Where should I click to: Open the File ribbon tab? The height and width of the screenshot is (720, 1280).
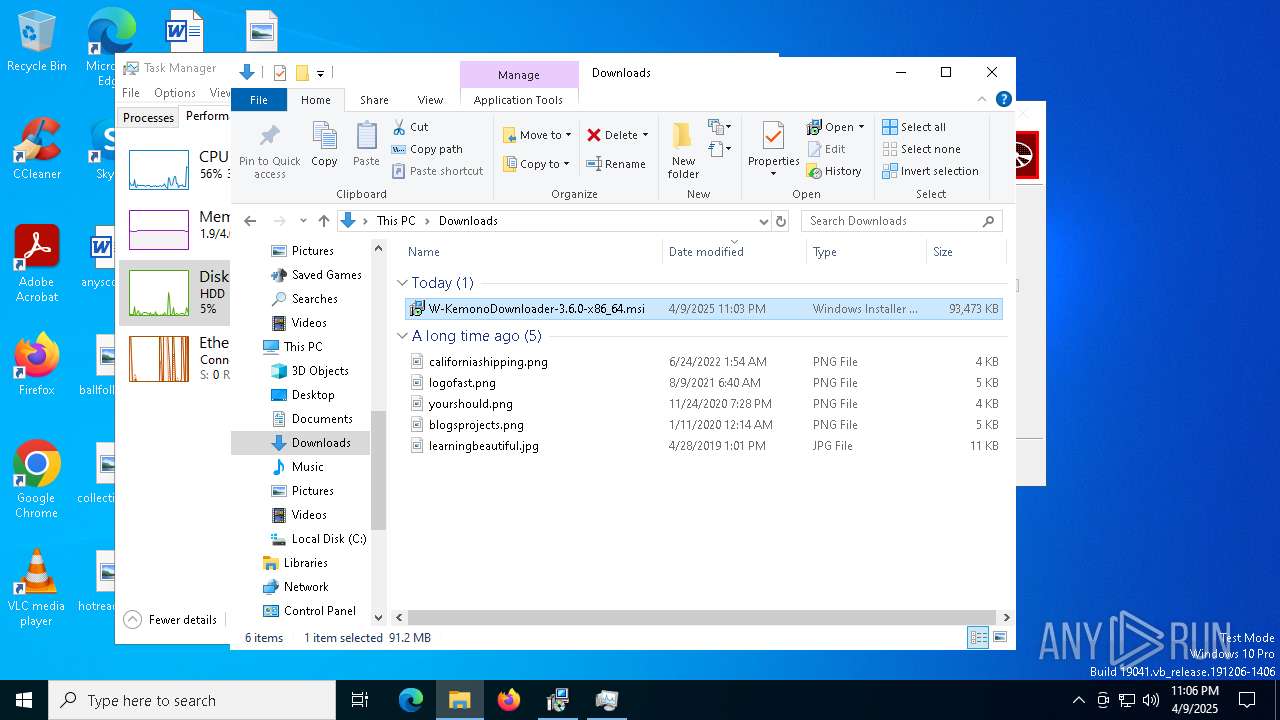point(259,100)
